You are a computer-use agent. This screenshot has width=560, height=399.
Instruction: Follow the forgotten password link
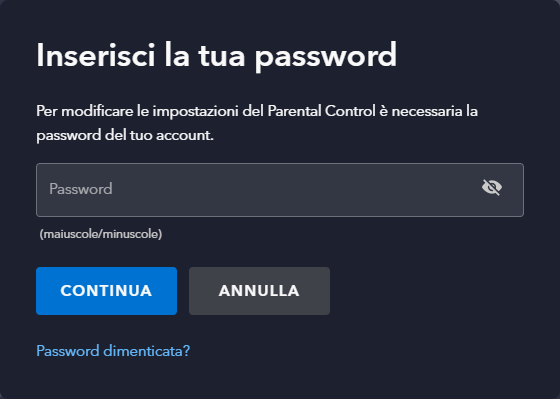click(113, 351)
